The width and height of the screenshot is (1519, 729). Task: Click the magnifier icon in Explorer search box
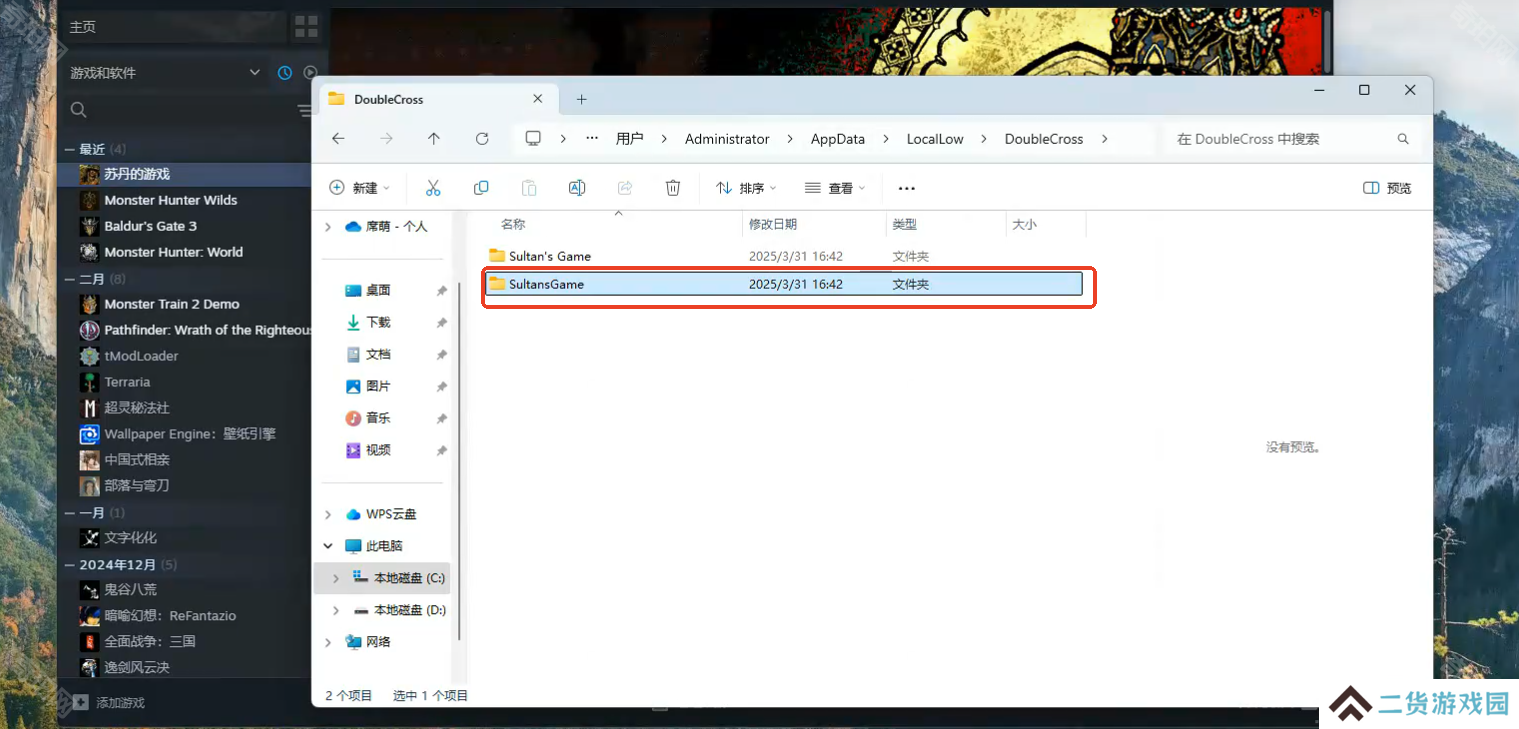(x=1403, y=139)
